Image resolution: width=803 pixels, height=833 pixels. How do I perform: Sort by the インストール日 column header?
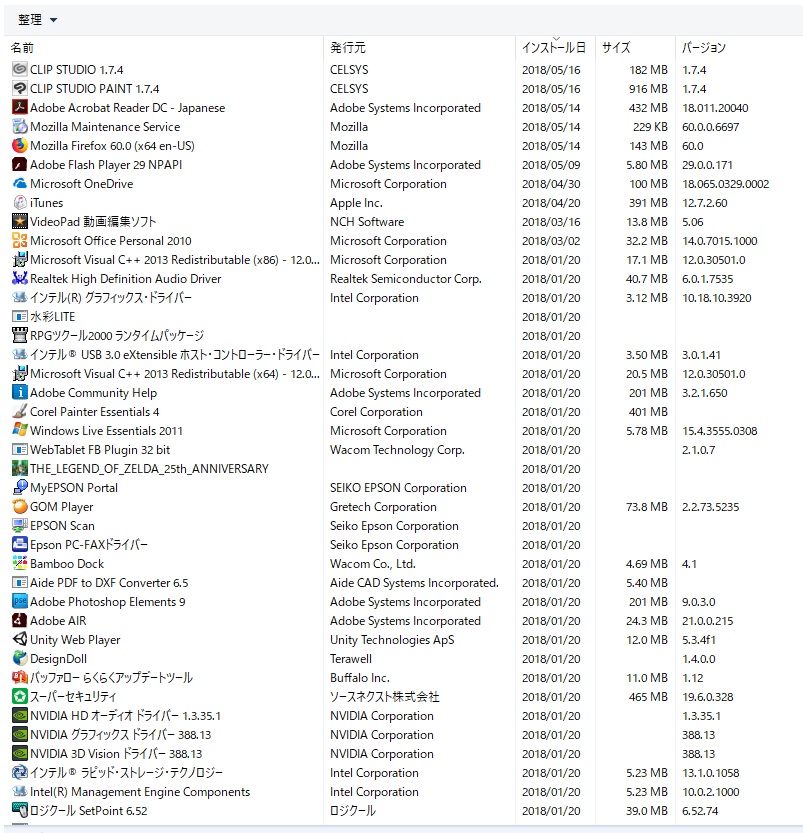pos(555,48)
